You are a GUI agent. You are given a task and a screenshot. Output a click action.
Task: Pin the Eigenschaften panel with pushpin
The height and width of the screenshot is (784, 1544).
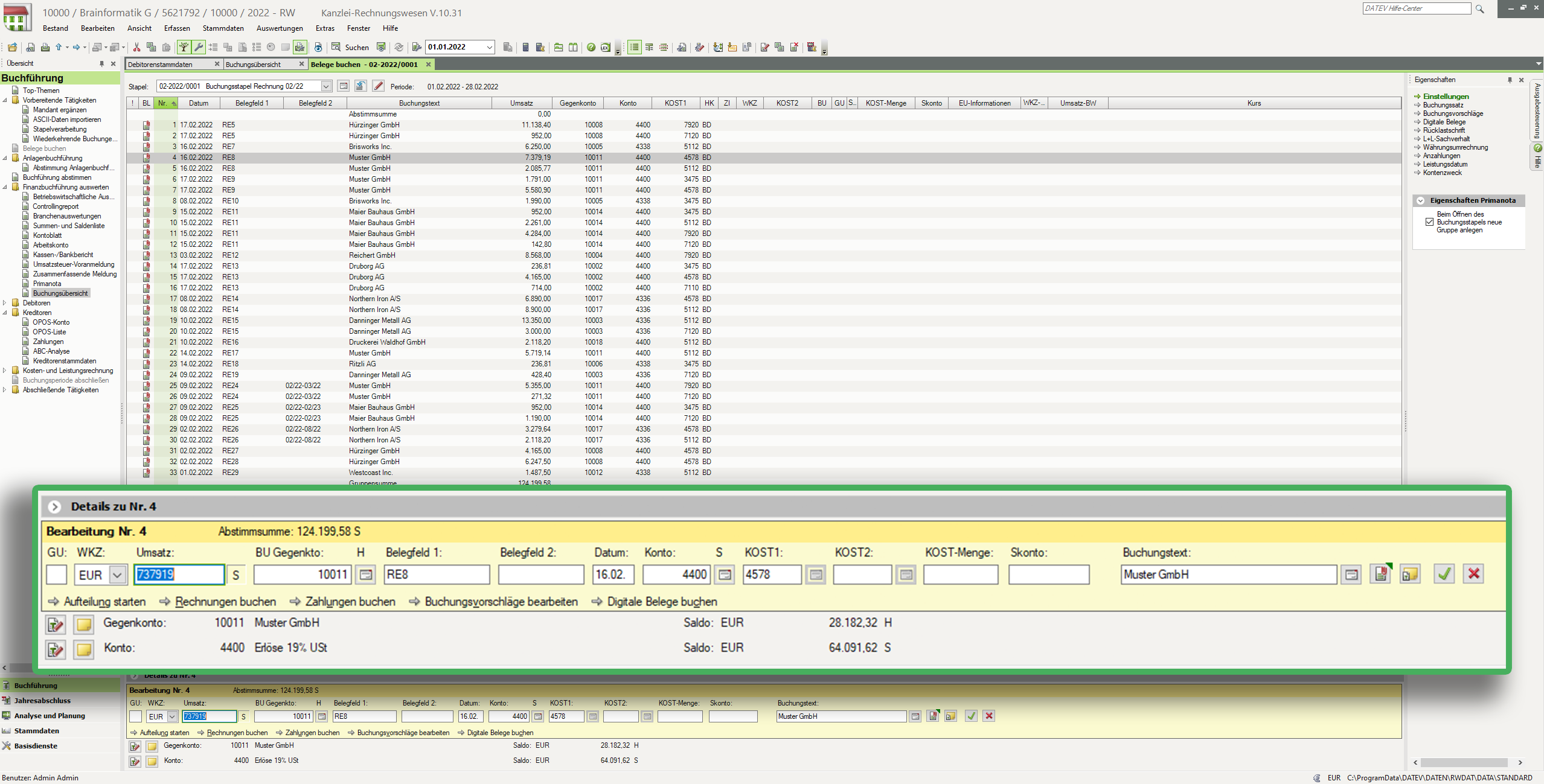pos(1510,80)
